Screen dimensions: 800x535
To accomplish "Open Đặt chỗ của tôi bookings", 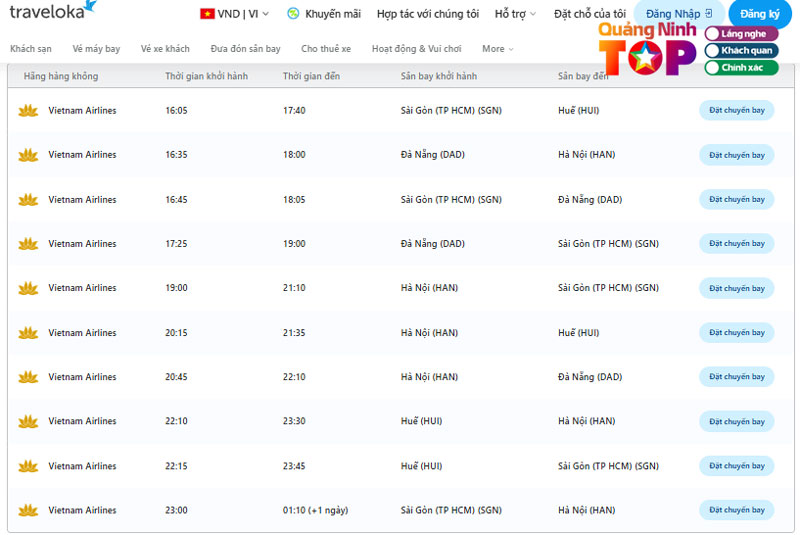I will coord(590,14).
